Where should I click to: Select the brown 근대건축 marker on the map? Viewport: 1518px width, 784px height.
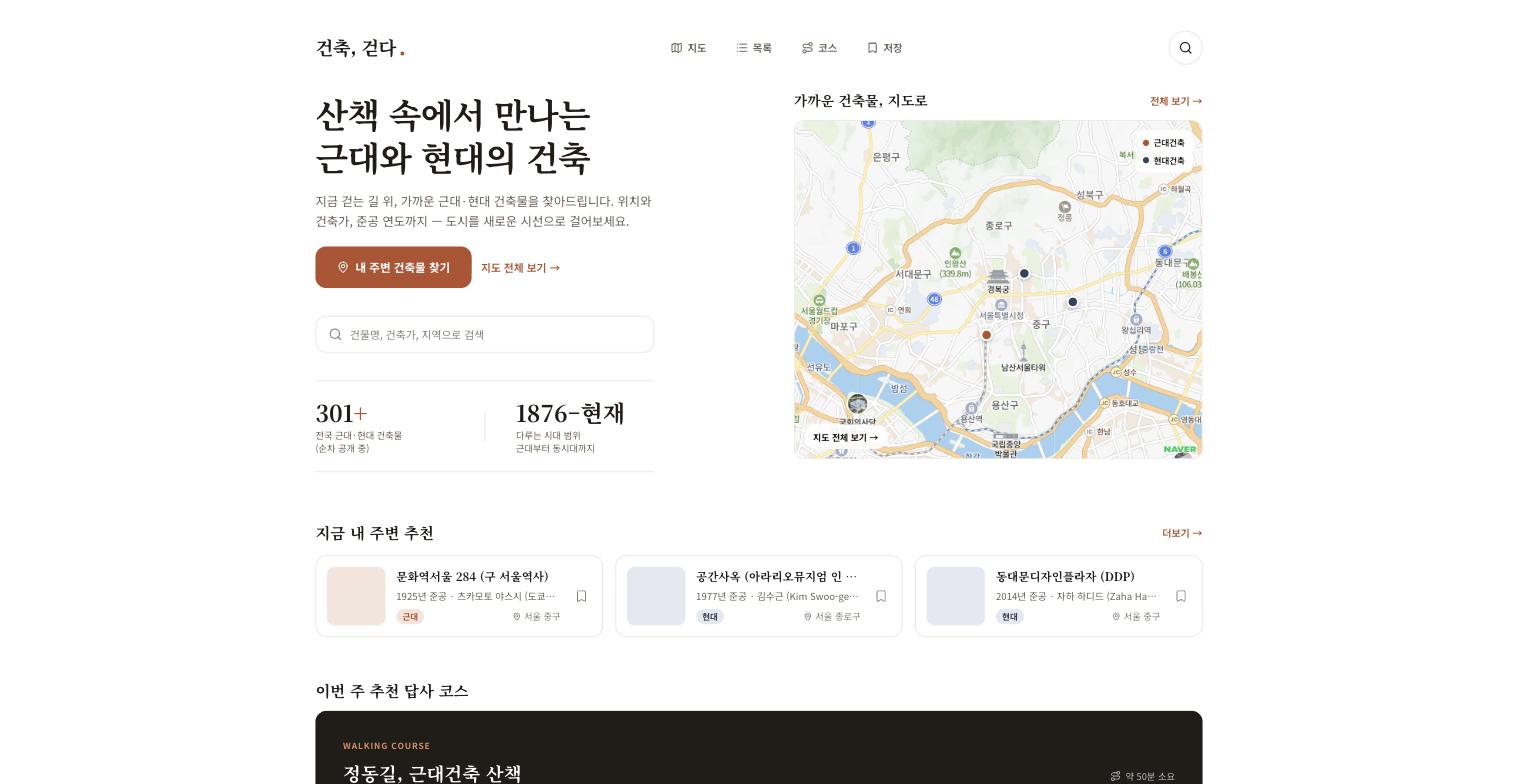(986, 335)
